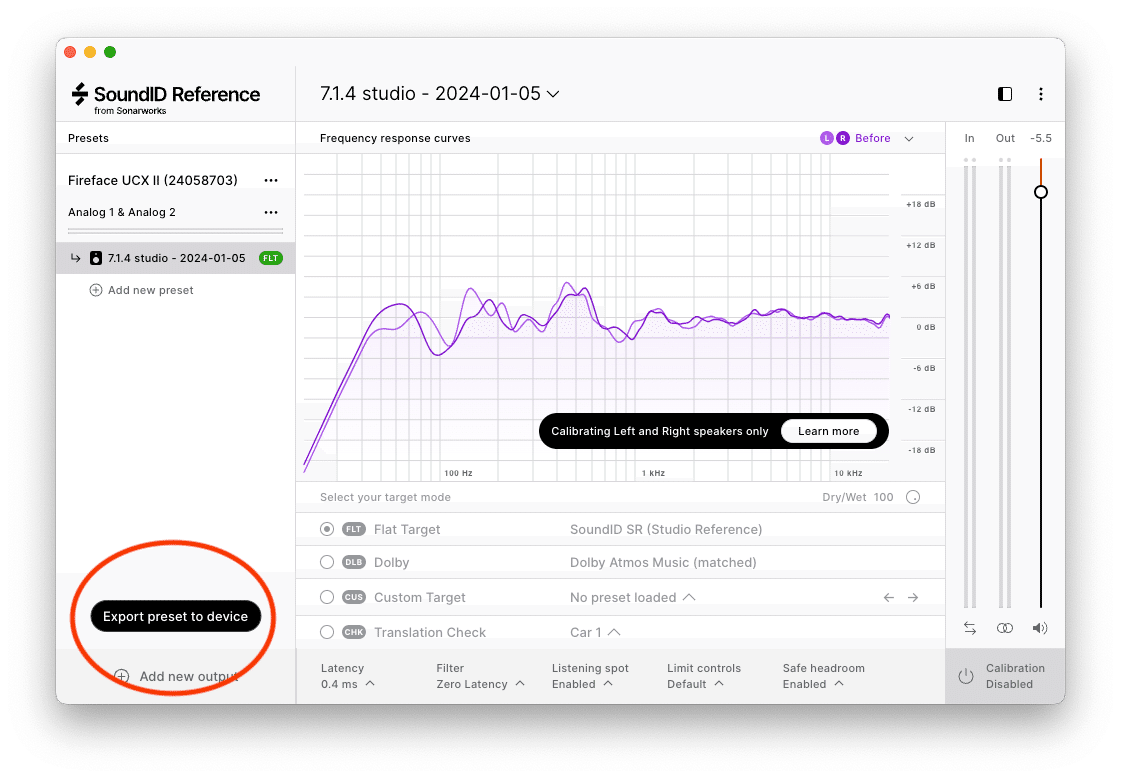Click the speaker icon of 7.1.4 studio preset
The height and width of the screenshot is (778, 1121).
coord(96,258)
